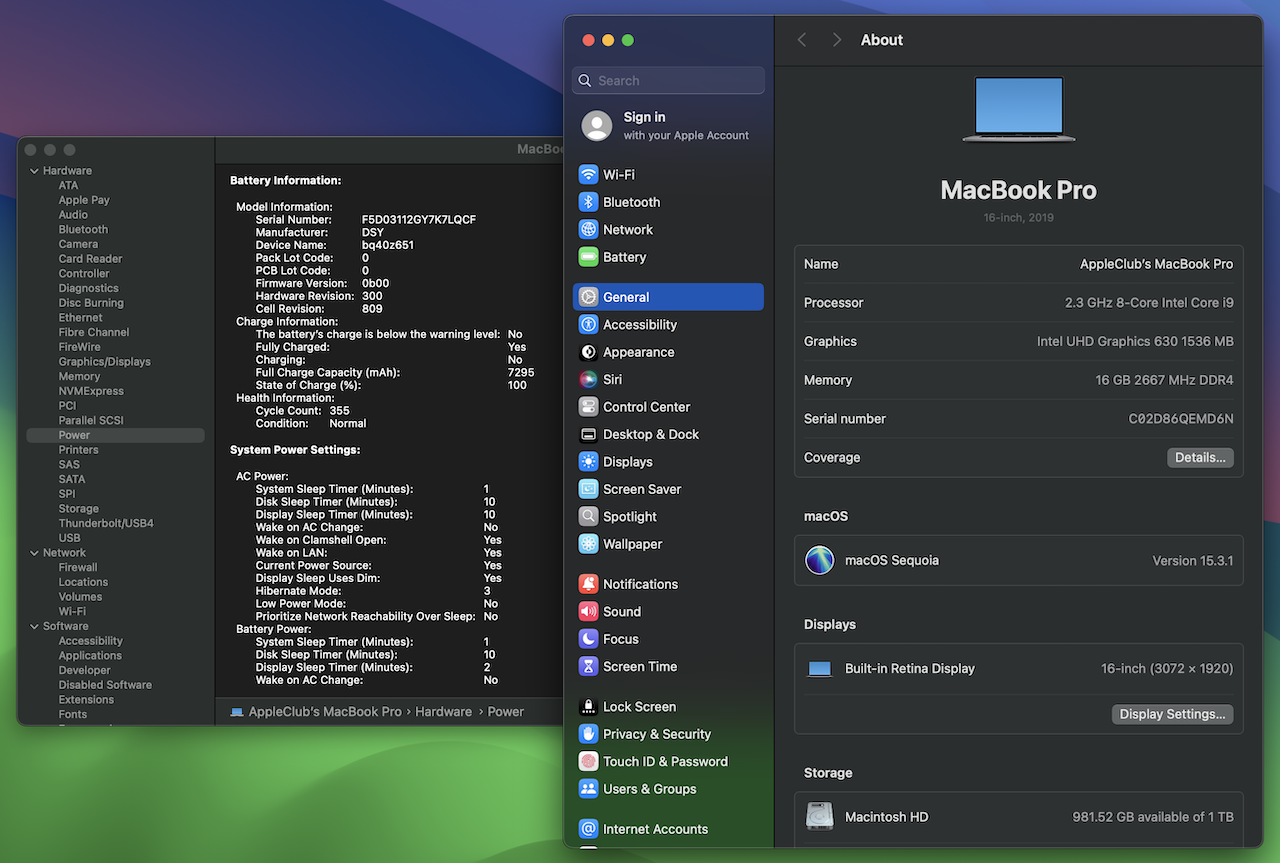Click the Network globe icon in Settings

coord(588,229)
